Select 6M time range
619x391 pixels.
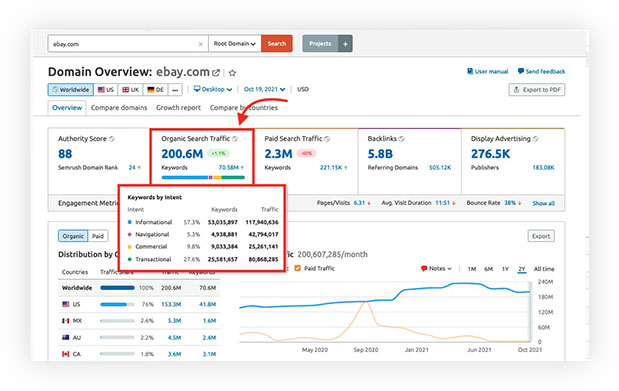pos(489,269)
